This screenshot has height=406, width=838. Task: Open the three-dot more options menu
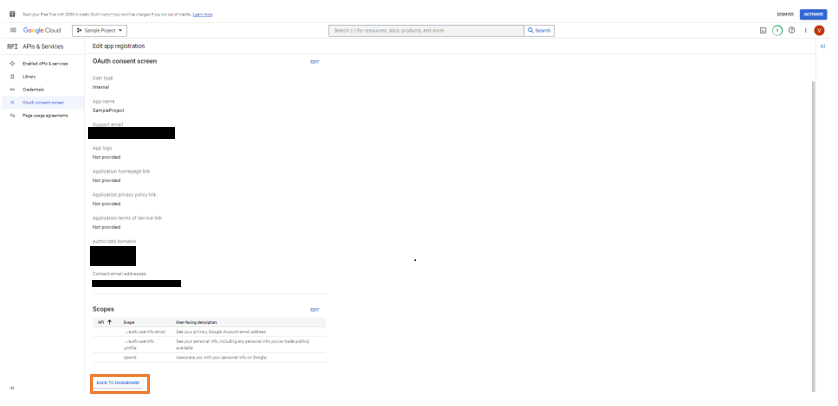[804, 31]
